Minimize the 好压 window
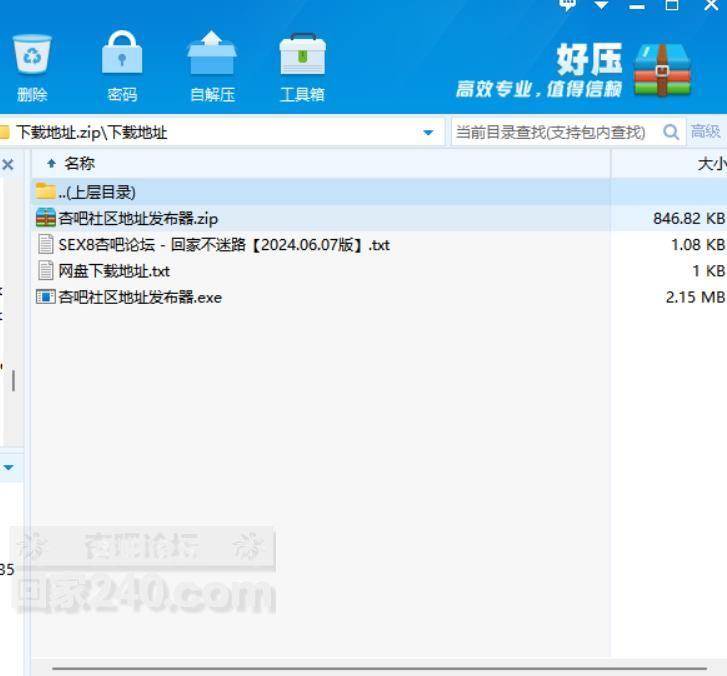The width and height of the screenshot is (727, 676). click(x=637, y=6)
